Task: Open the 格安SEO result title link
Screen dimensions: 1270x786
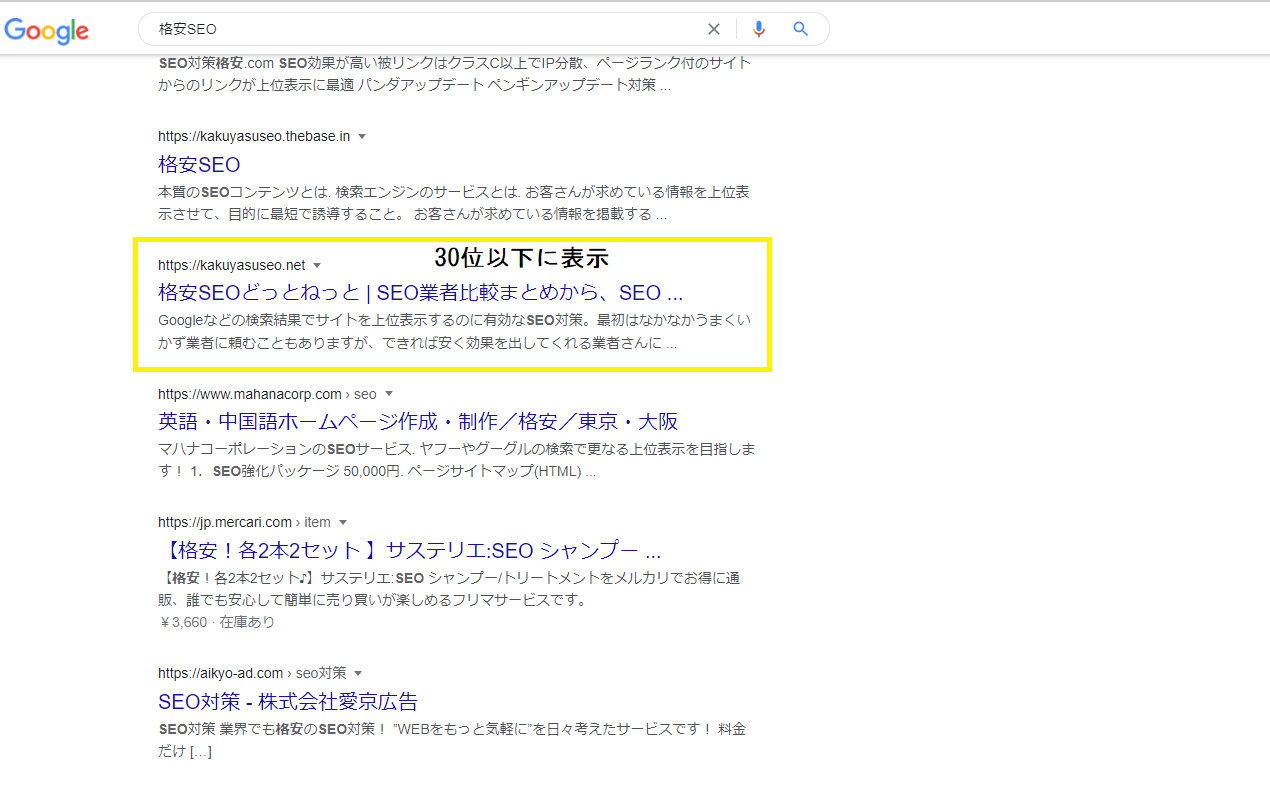Action: (199, 164)
